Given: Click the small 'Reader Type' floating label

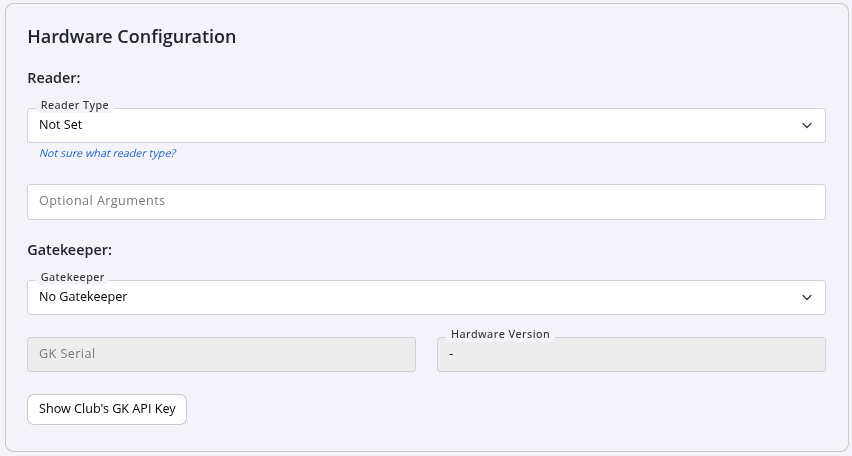Looking at the screenshot, I should pyautogui.click(x=74, y=105).
